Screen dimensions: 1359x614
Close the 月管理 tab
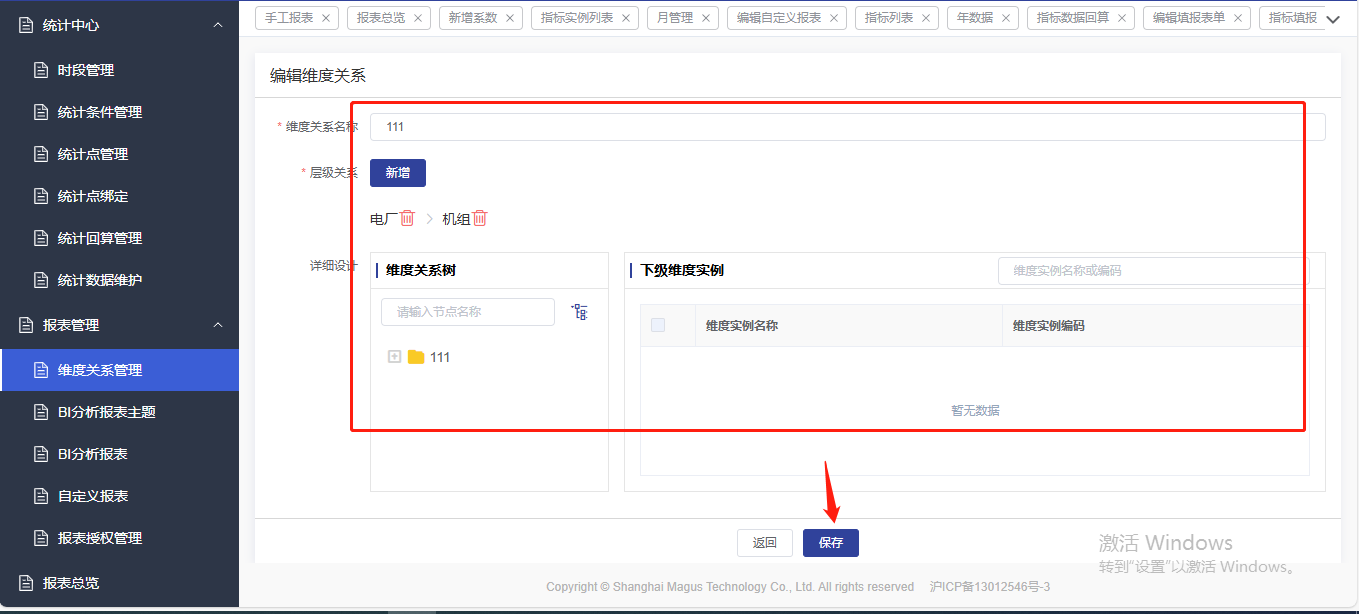click(x=706, y=18)
